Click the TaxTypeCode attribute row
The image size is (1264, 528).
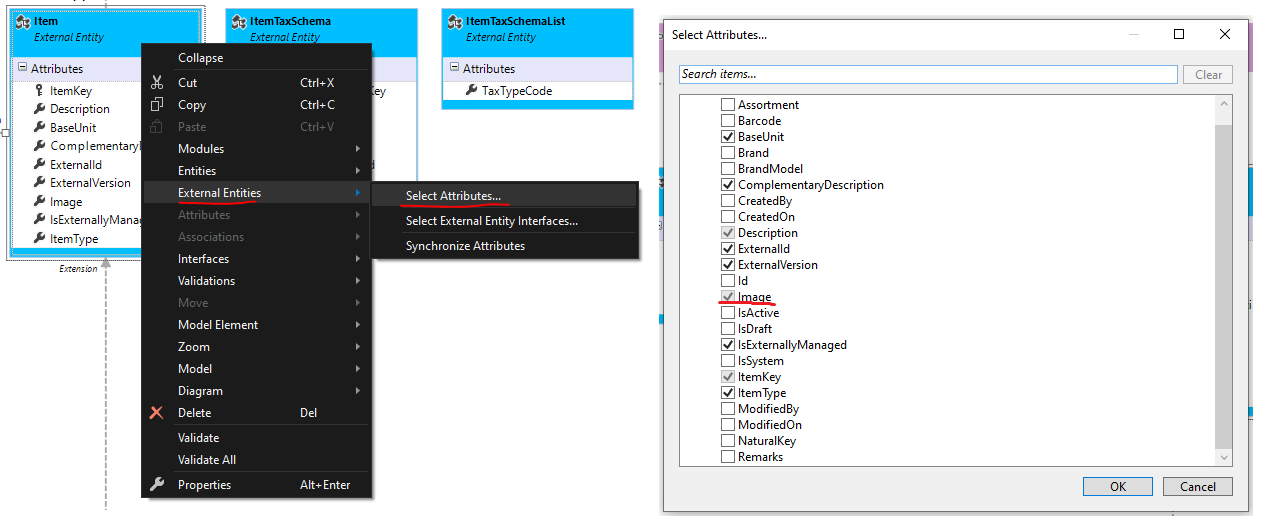pos(537,91)
